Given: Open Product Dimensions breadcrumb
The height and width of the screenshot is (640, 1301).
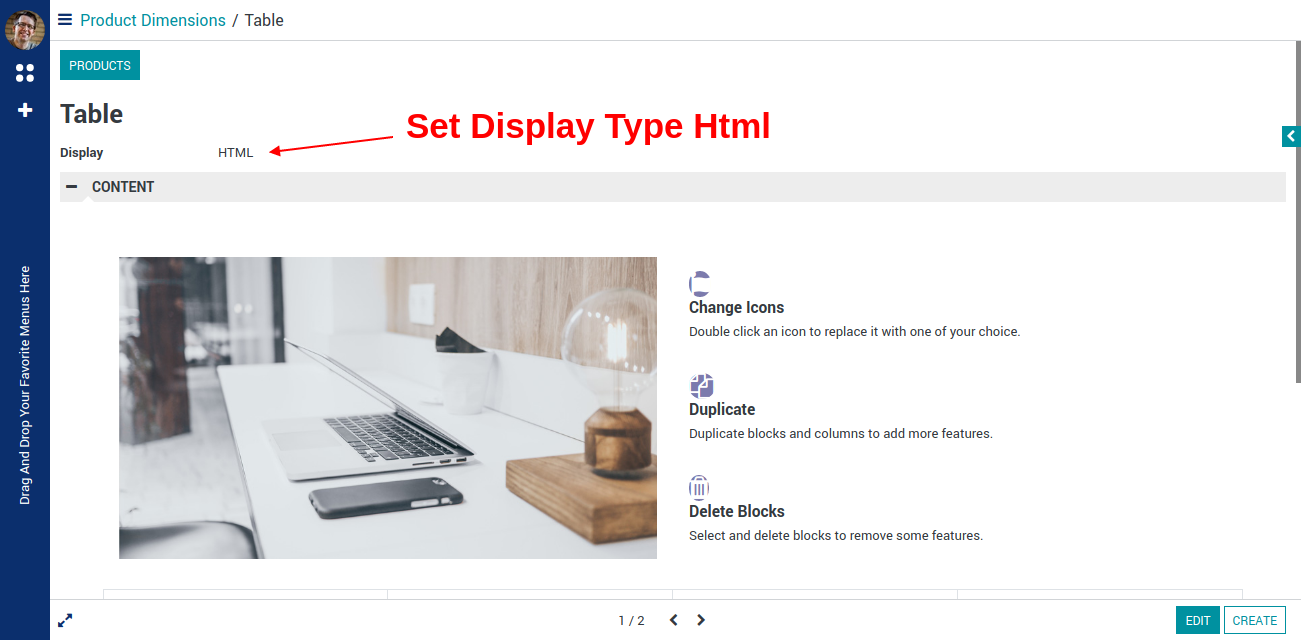Looking at the screenshot, I should [153, 20].
